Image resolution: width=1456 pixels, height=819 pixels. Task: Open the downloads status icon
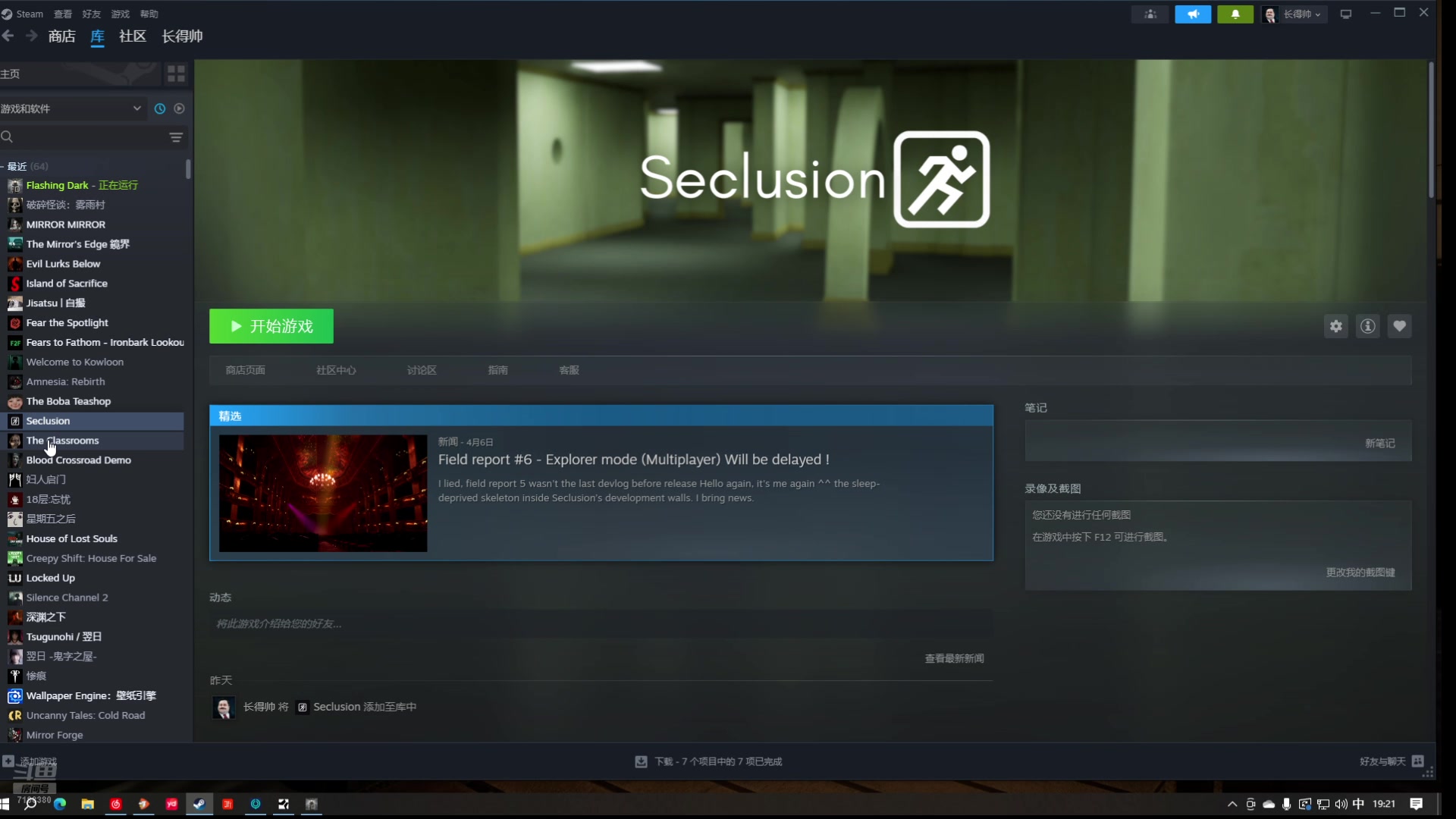[x=642, y=761]
